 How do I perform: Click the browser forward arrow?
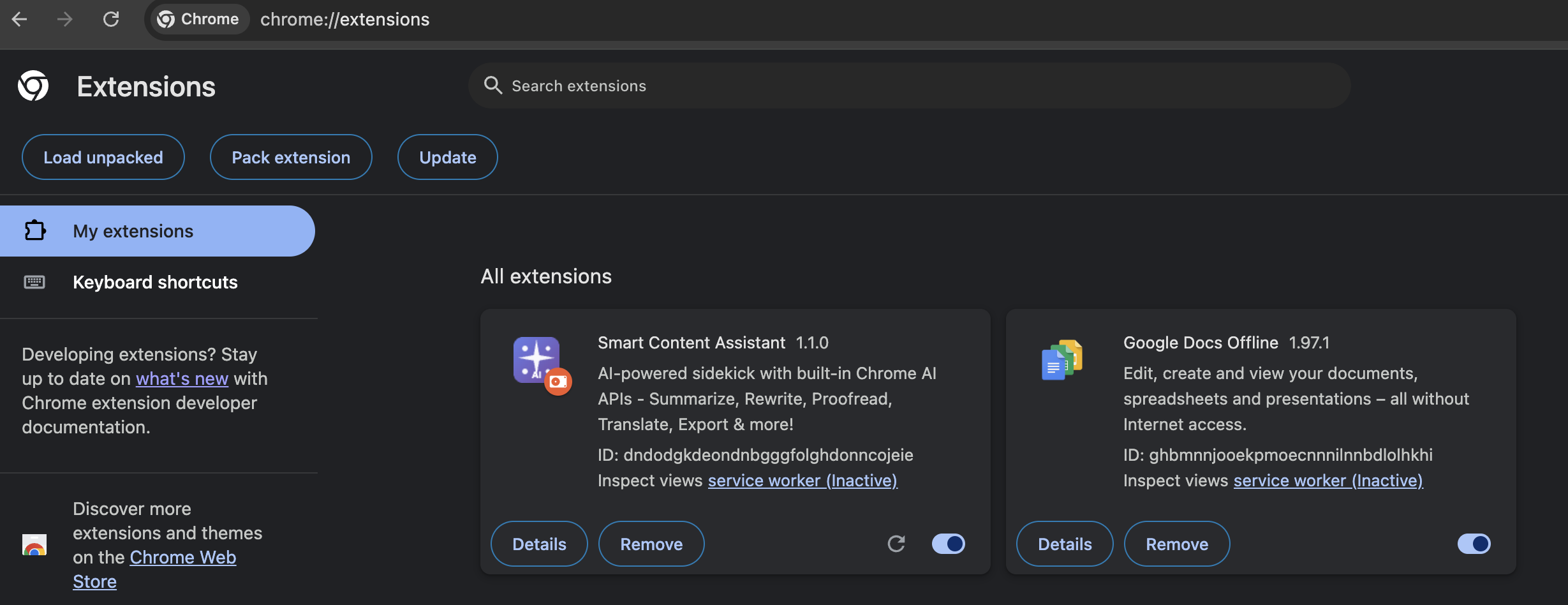[x=64, y=19]
